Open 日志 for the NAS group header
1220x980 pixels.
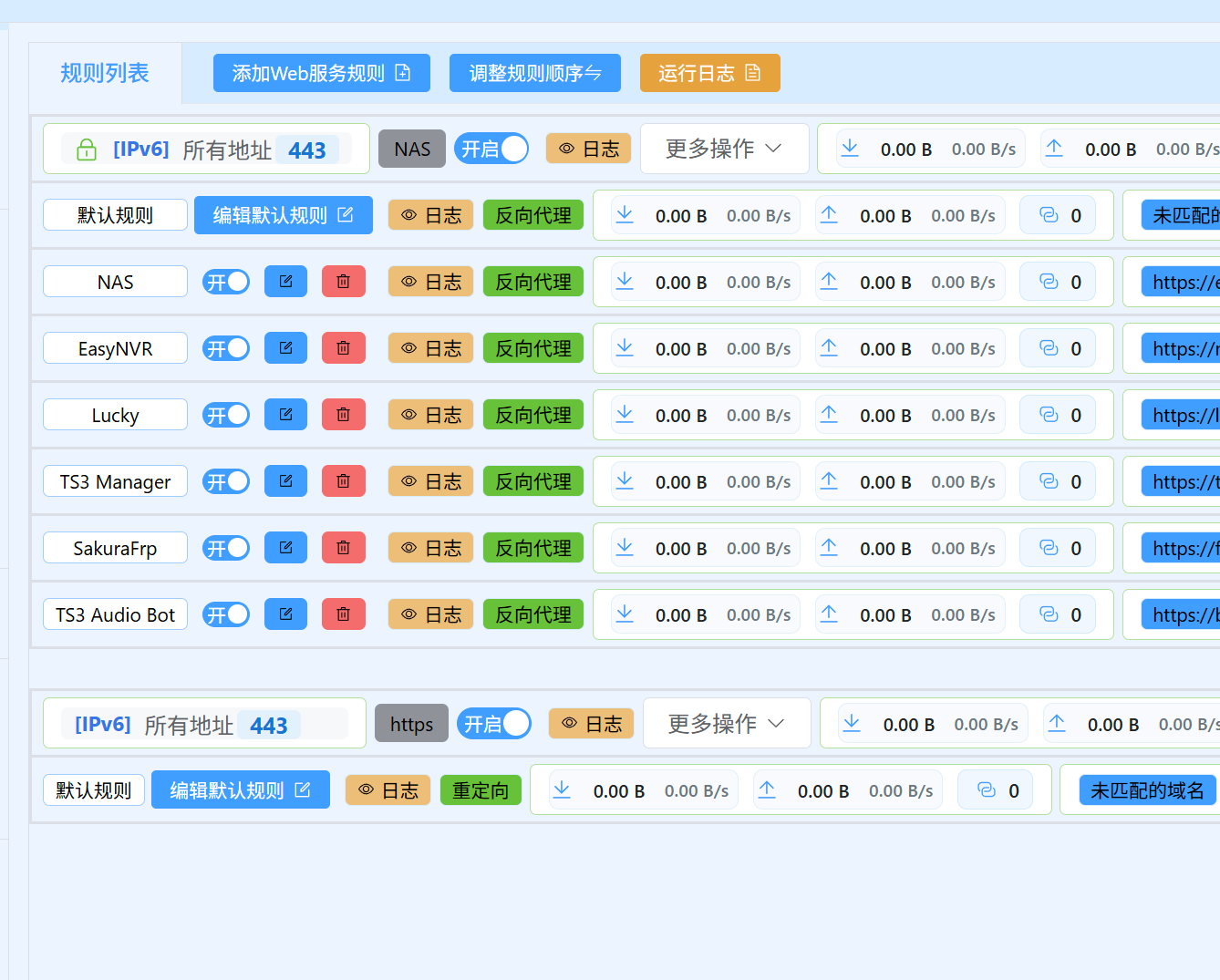589,149
